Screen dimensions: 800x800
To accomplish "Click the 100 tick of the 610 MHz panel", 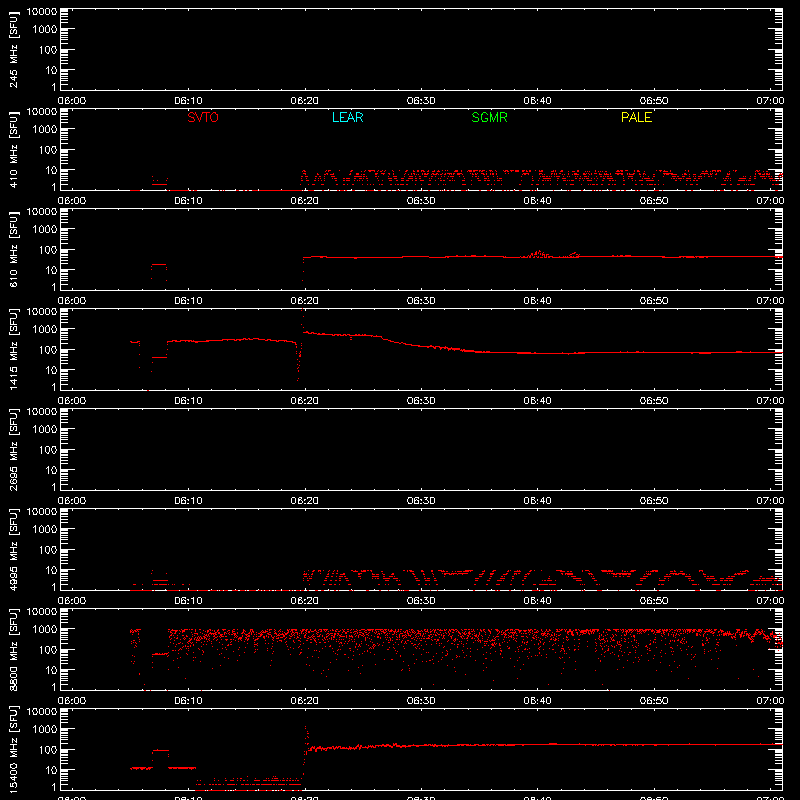I will coord(48,250).
